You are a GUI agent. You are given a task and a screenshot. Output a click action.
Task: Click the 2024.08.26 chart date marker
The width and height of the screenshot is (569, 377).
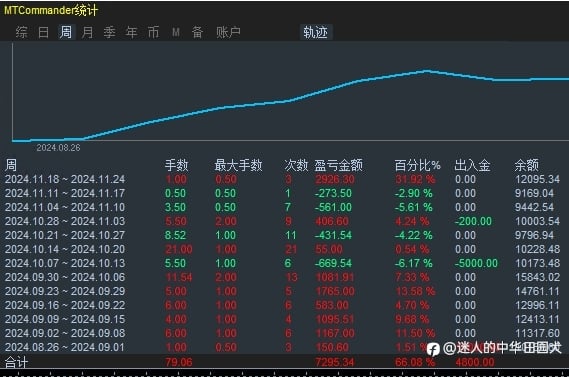[58, 148]
